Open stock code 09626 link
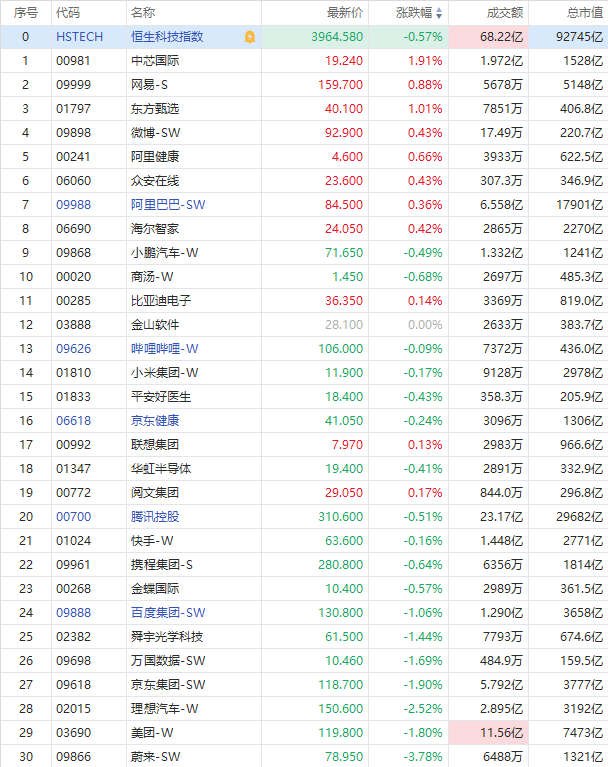Viewport: 608px width, 767px height. pos(73,348)
